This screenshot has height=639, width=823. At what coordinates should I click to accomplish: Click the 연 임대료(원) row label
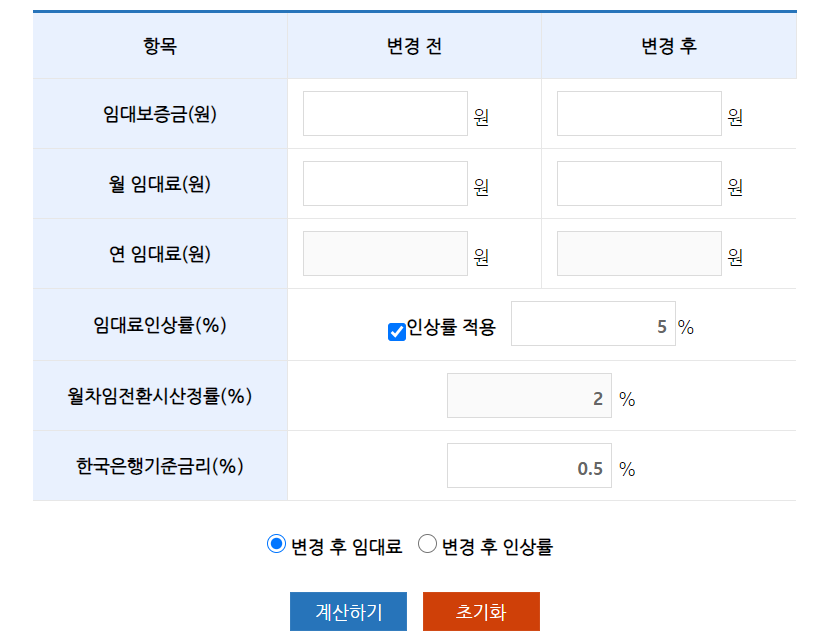coord(160,254)
